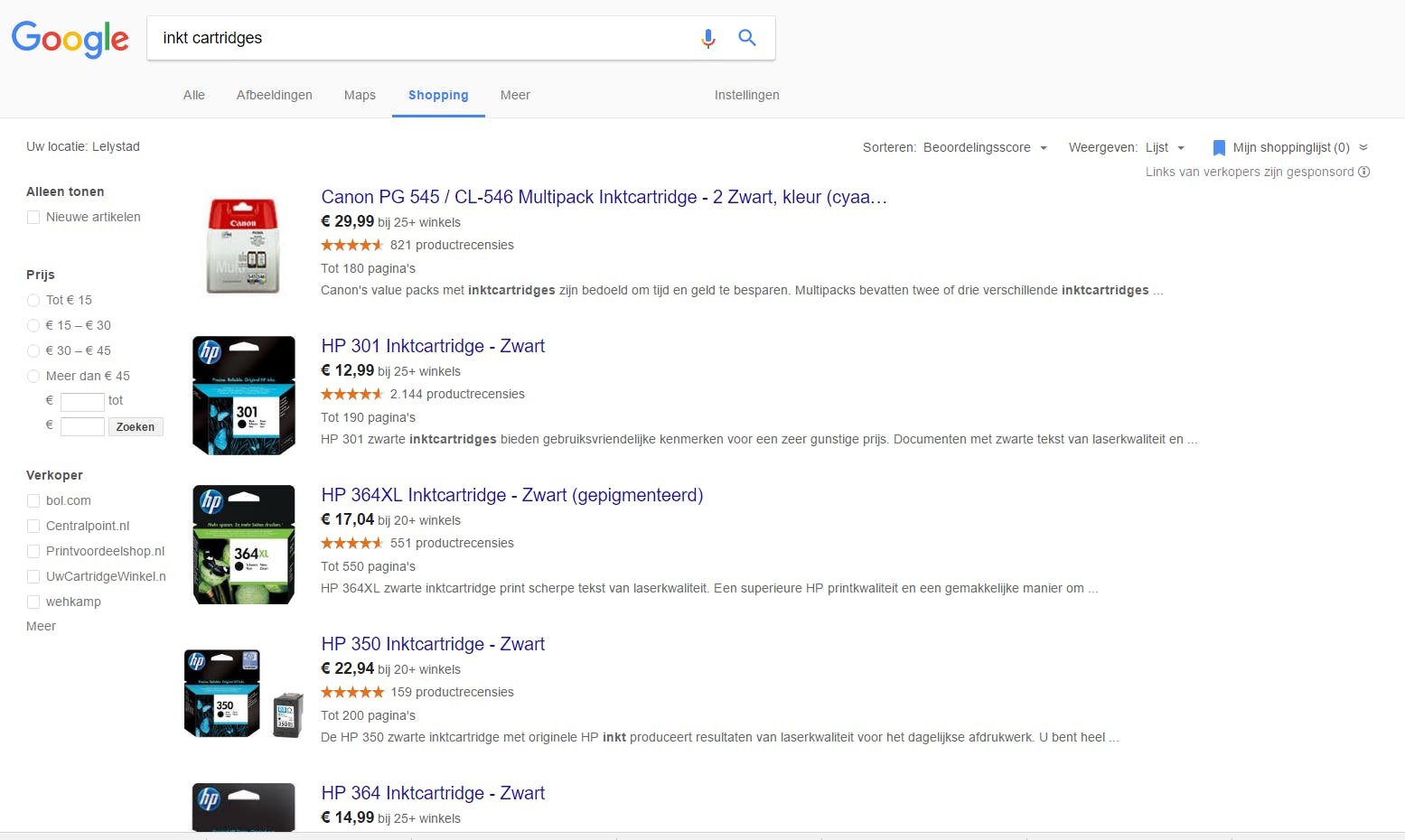Check the Centralpoint.nl seller filter
This screenshot has width=1405, height=840.
click(33, 527)
